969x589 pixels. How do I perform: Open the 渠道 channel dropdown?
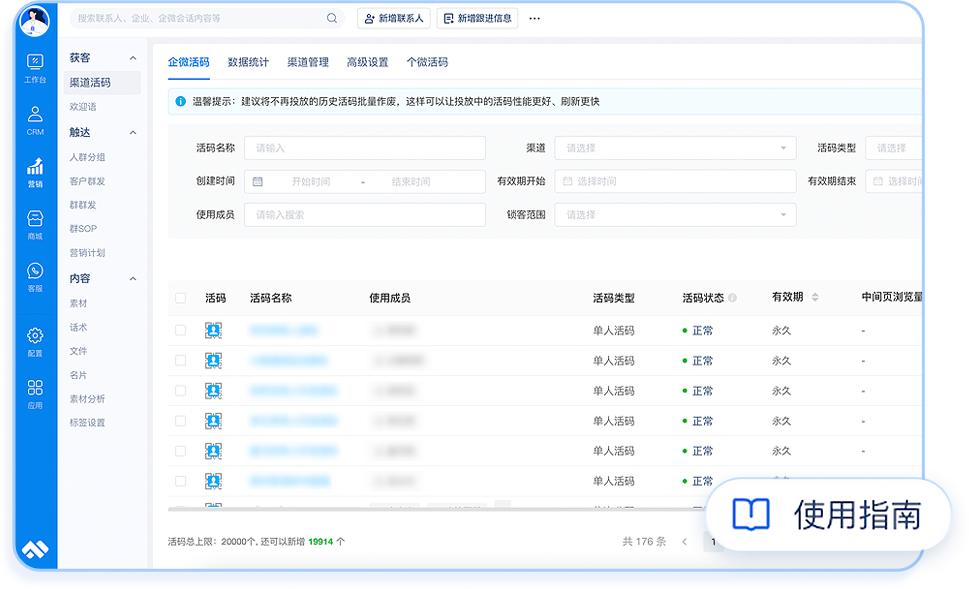coord(675,148)
